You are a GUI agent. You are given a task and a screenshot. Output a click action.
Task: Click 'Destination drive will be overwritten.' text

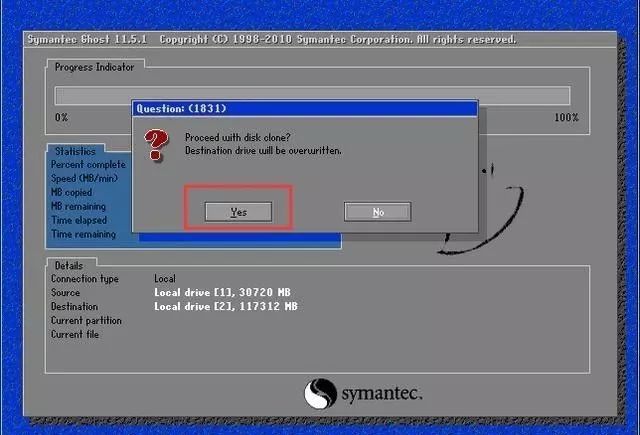coord(263,151)
